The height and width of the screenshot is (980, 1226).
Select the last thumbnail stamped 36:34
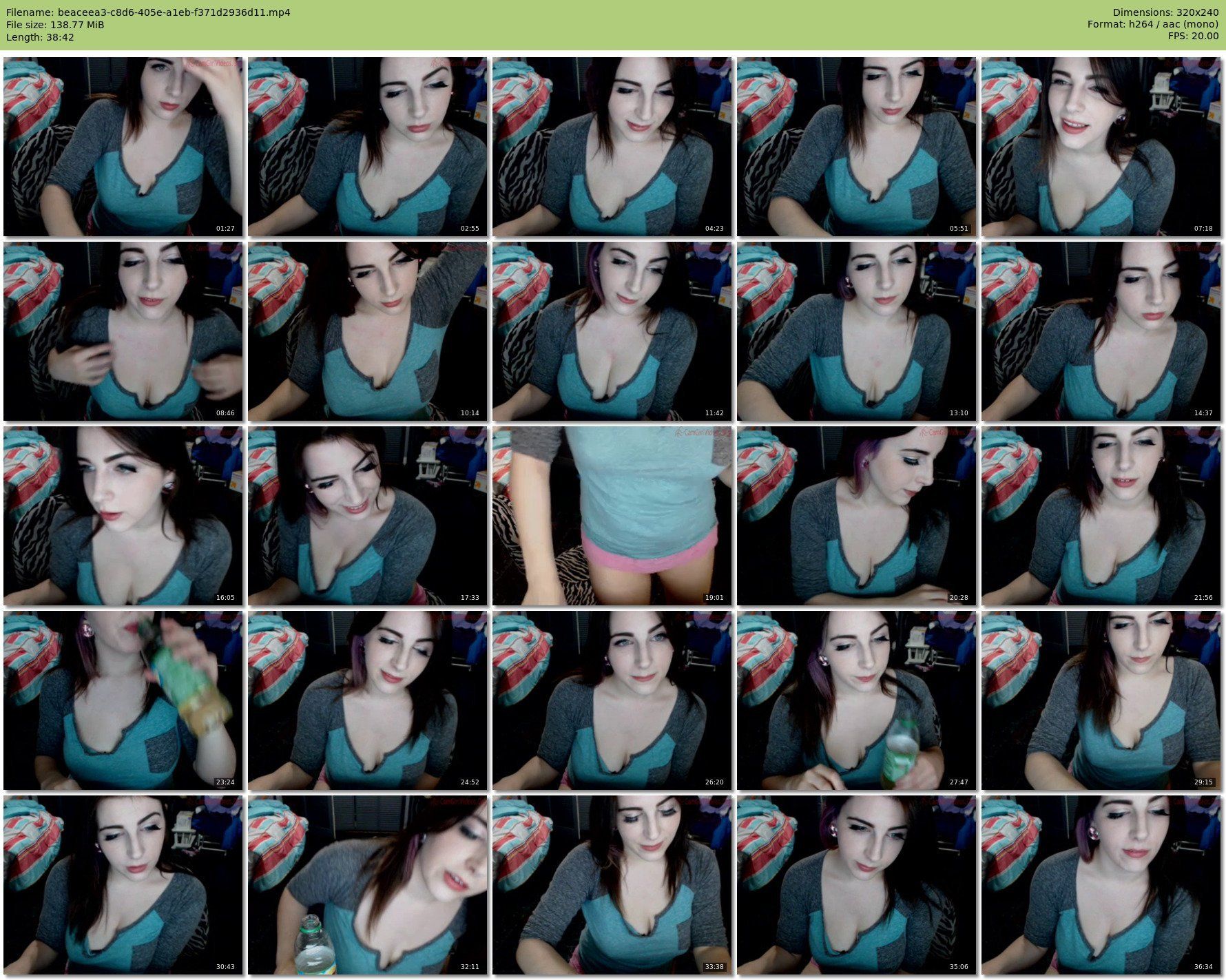tap(1101, 885)
